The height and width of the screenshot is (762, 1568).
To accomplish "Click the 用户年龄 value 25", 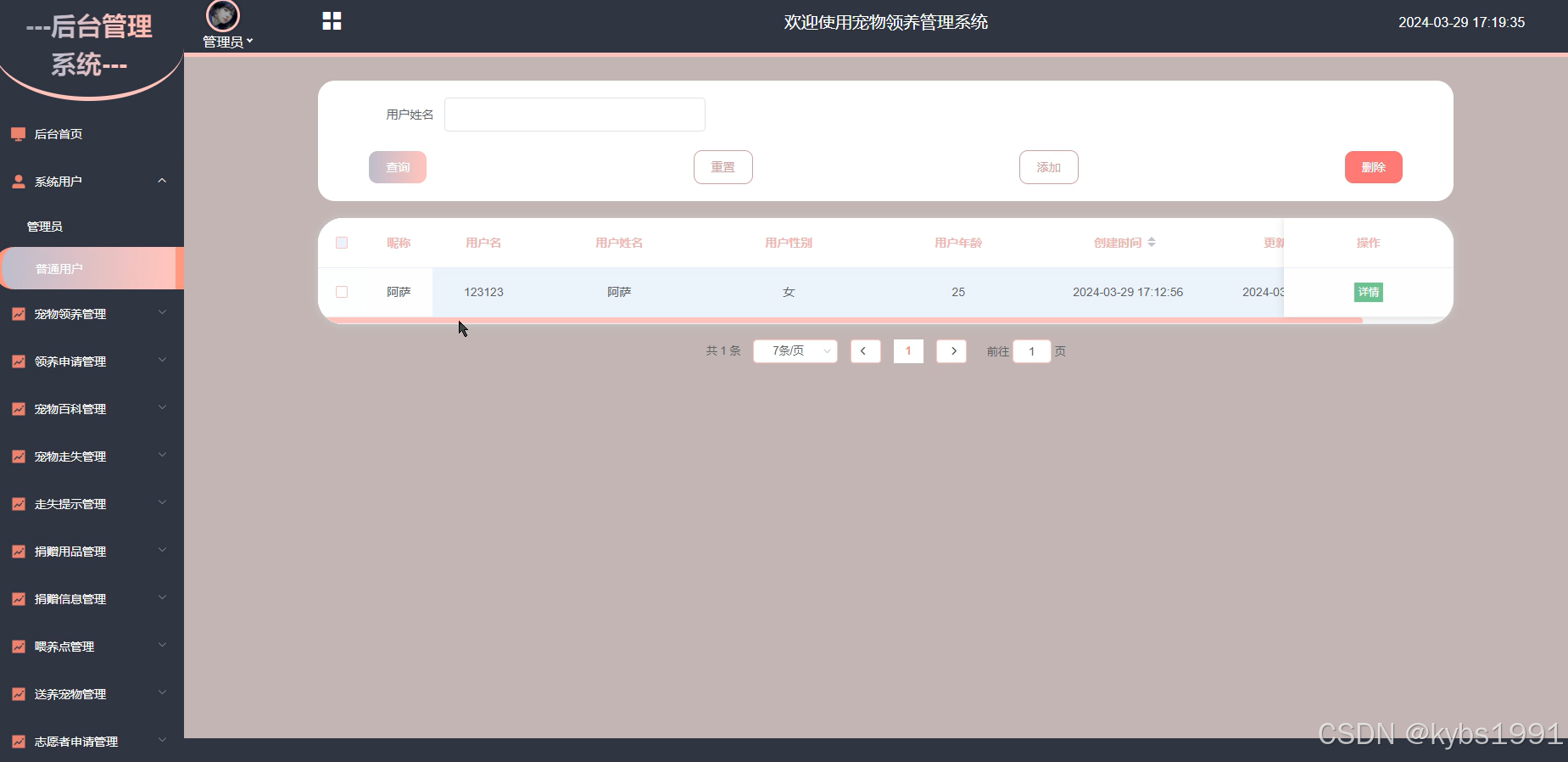I will coord(958,292).
